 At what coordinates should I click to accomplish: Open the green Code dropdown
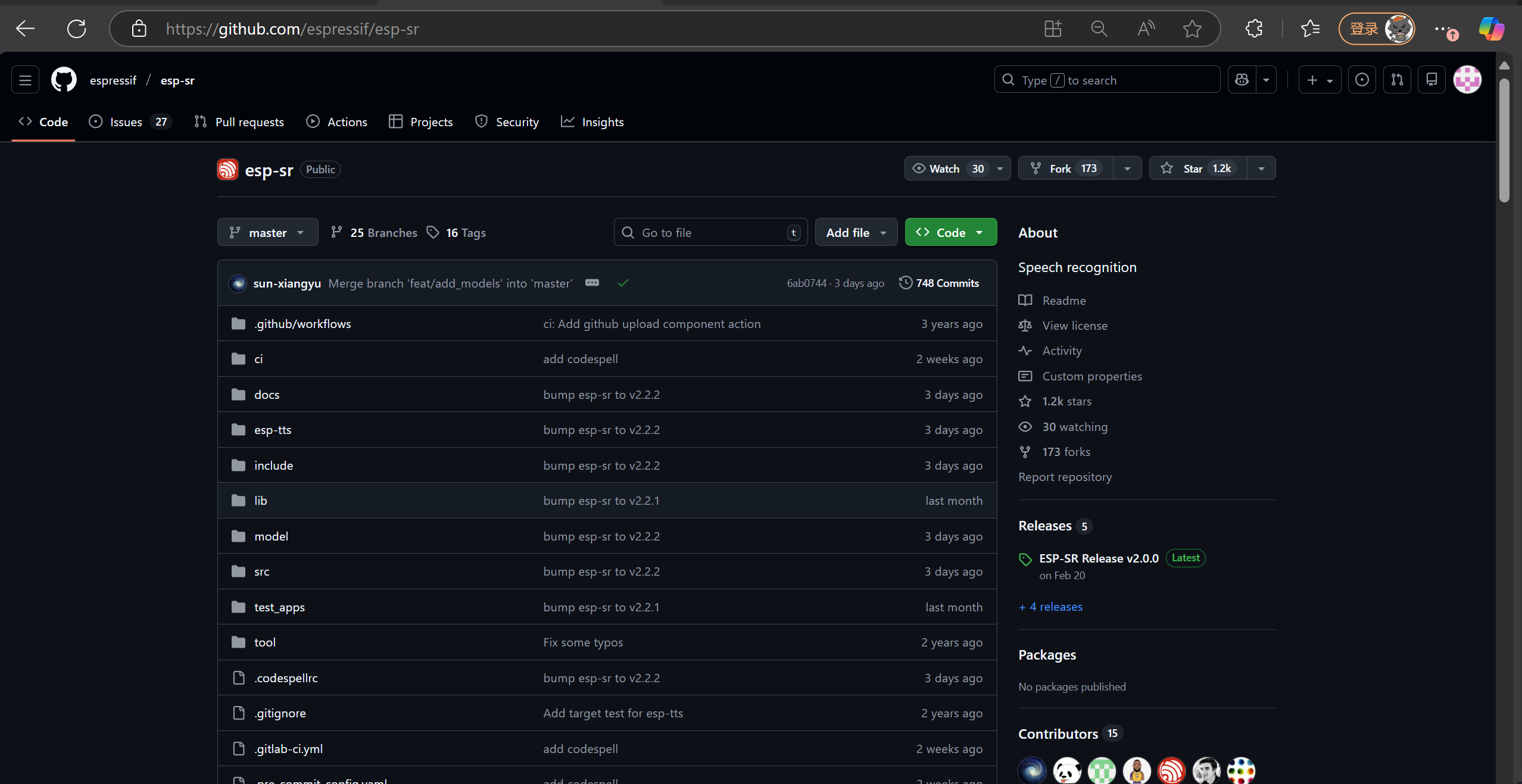[x=950, y=232]
